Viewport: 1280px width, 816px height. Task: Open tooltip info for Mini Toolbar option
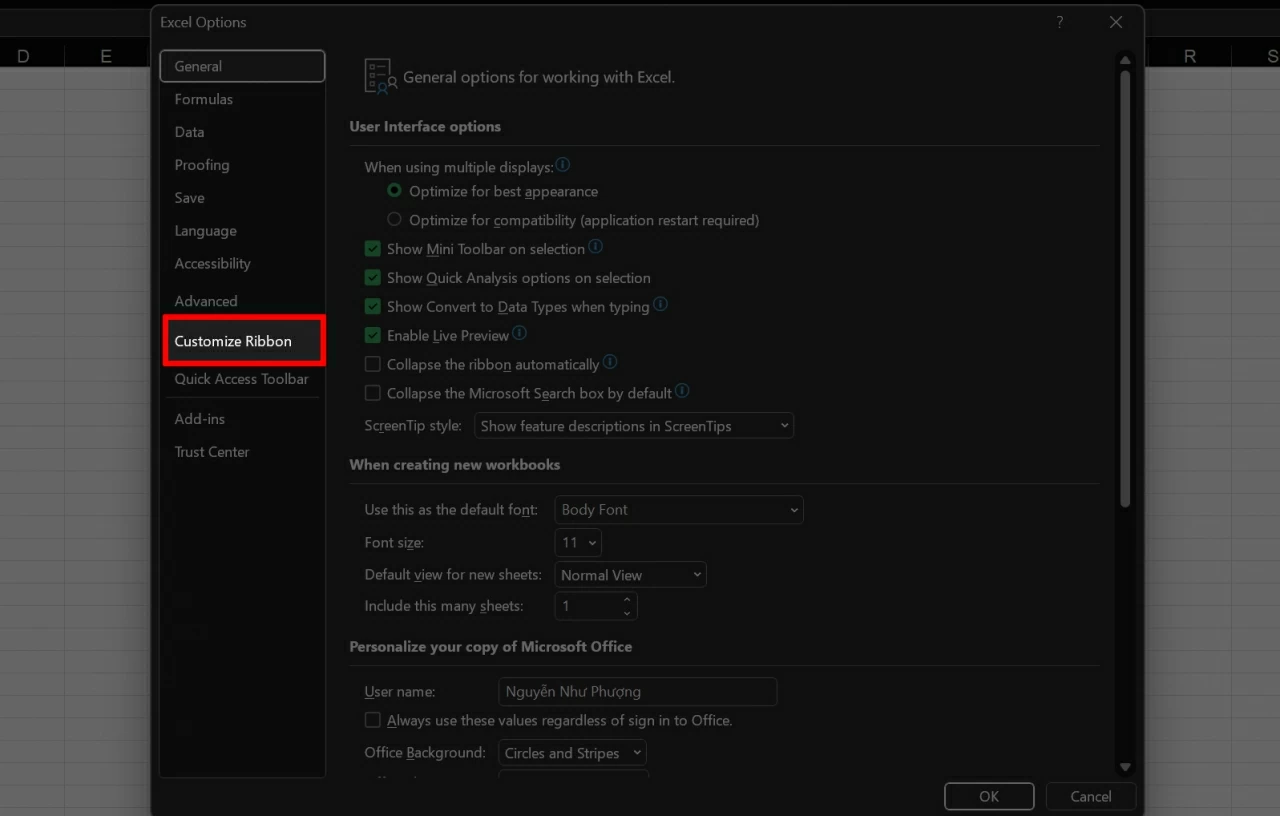pyautogui.click(x=596, y=246)
